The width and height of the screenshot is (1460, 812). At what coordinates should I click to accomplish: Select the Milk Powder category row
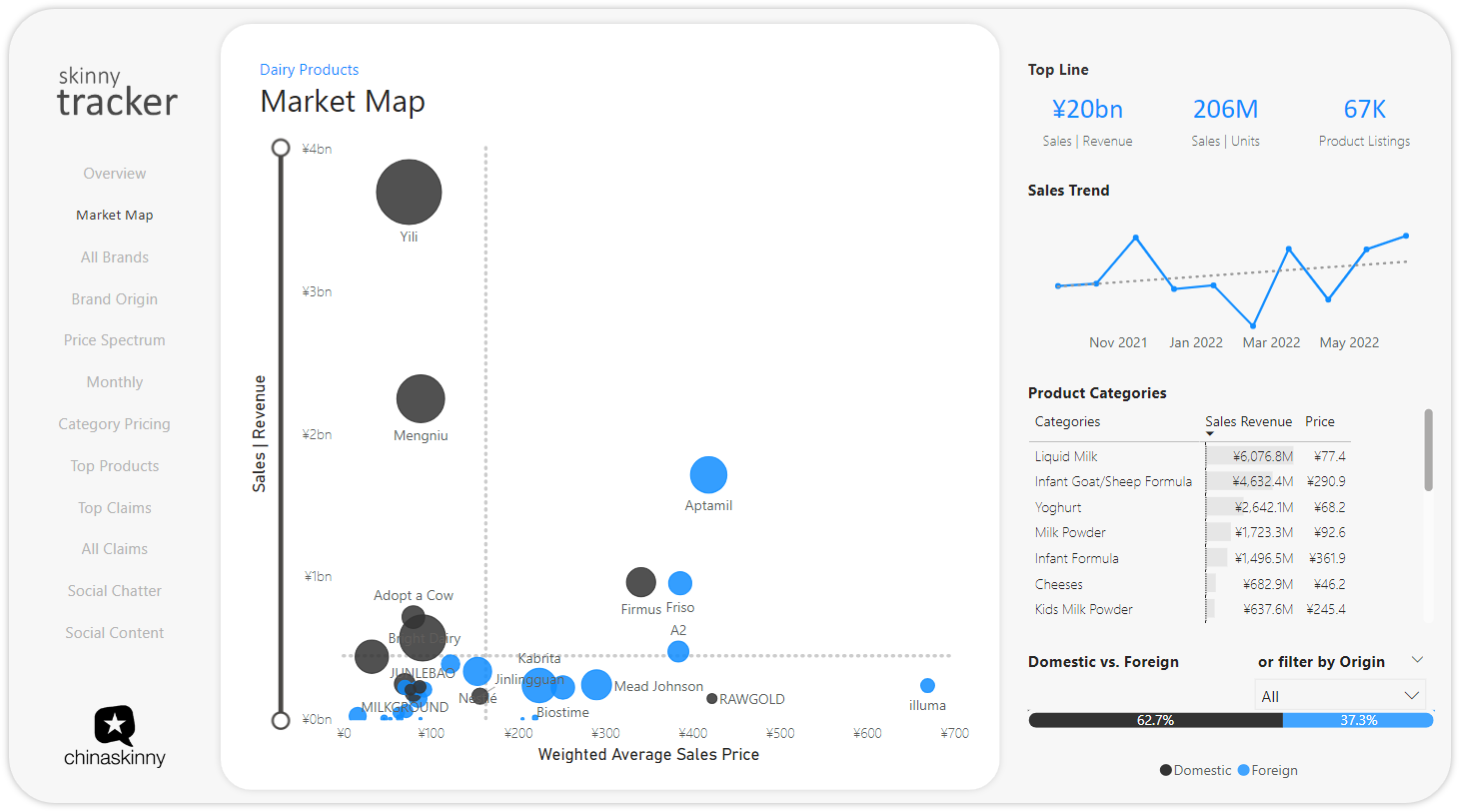pos(1190,532)
